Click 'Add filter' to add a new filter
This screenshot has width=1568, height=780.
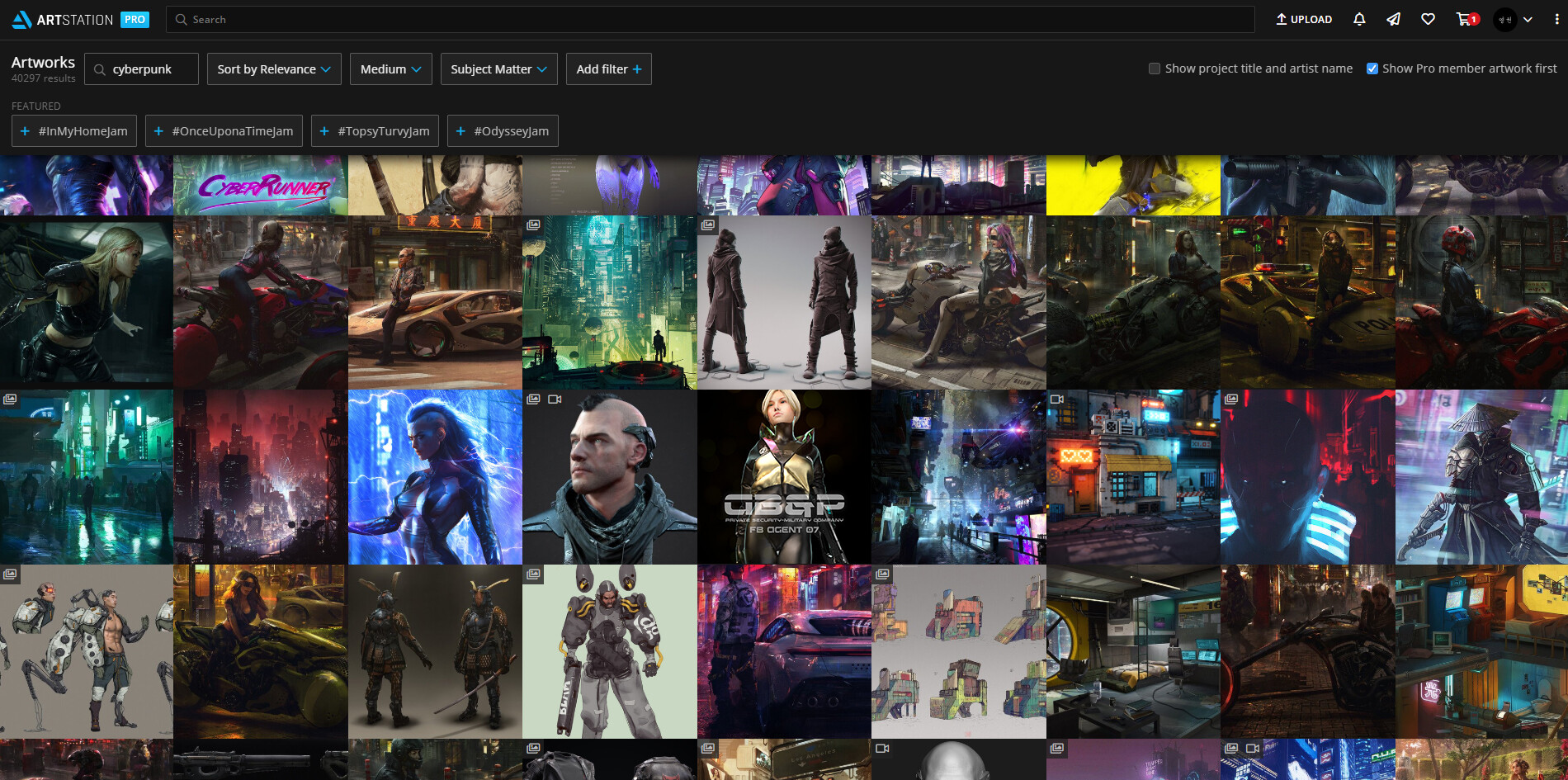(x=608, y=69)
